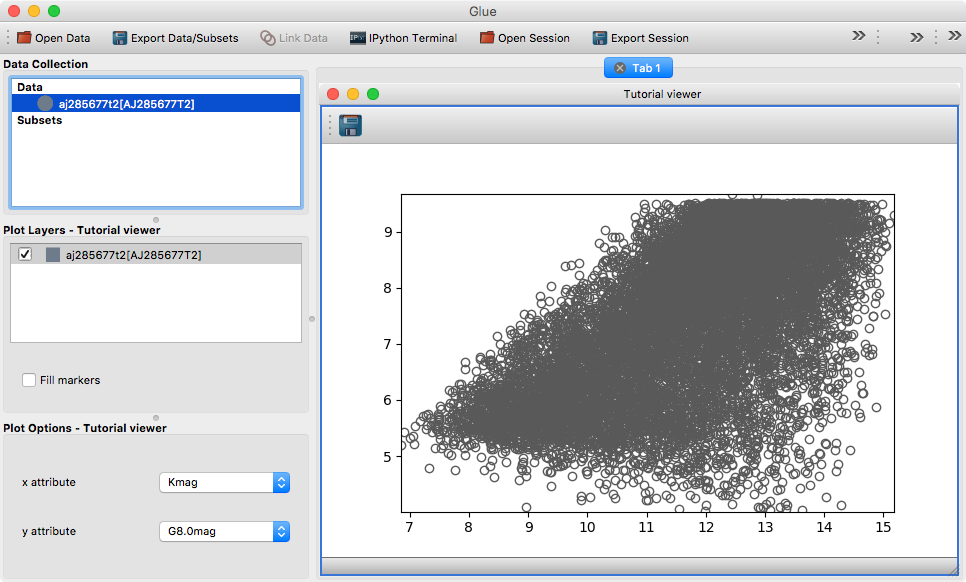Uncheck the aj285677t2 plot layer visibility
The height and width of the screenshot is (582, 966).
click(x=26, y=255)
